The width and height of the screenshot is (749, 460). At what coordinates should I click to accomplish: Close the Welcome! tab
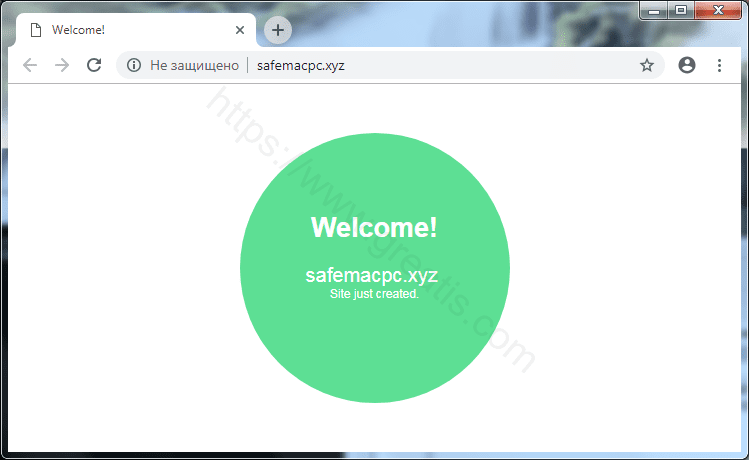(240, 30)
